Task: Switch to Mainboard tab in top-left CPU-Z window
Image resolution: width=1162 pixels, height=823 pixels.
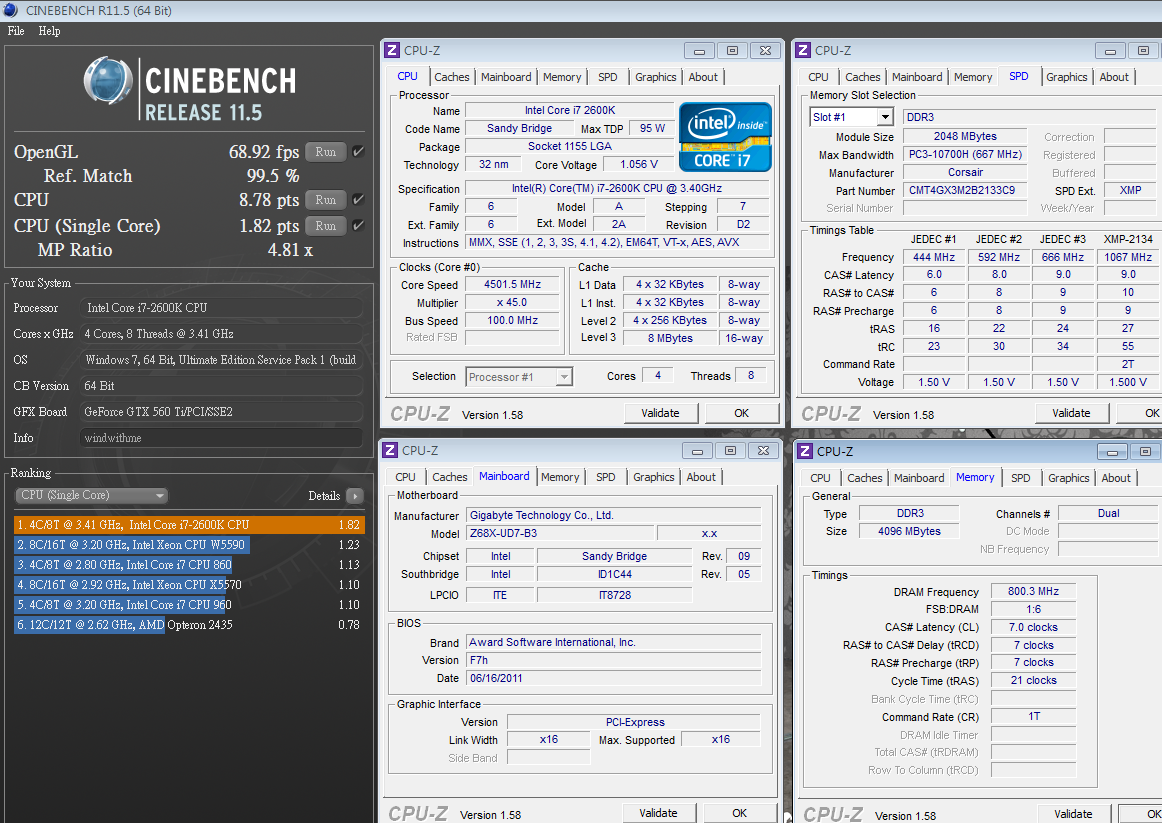Action: [x=506, y=77]
